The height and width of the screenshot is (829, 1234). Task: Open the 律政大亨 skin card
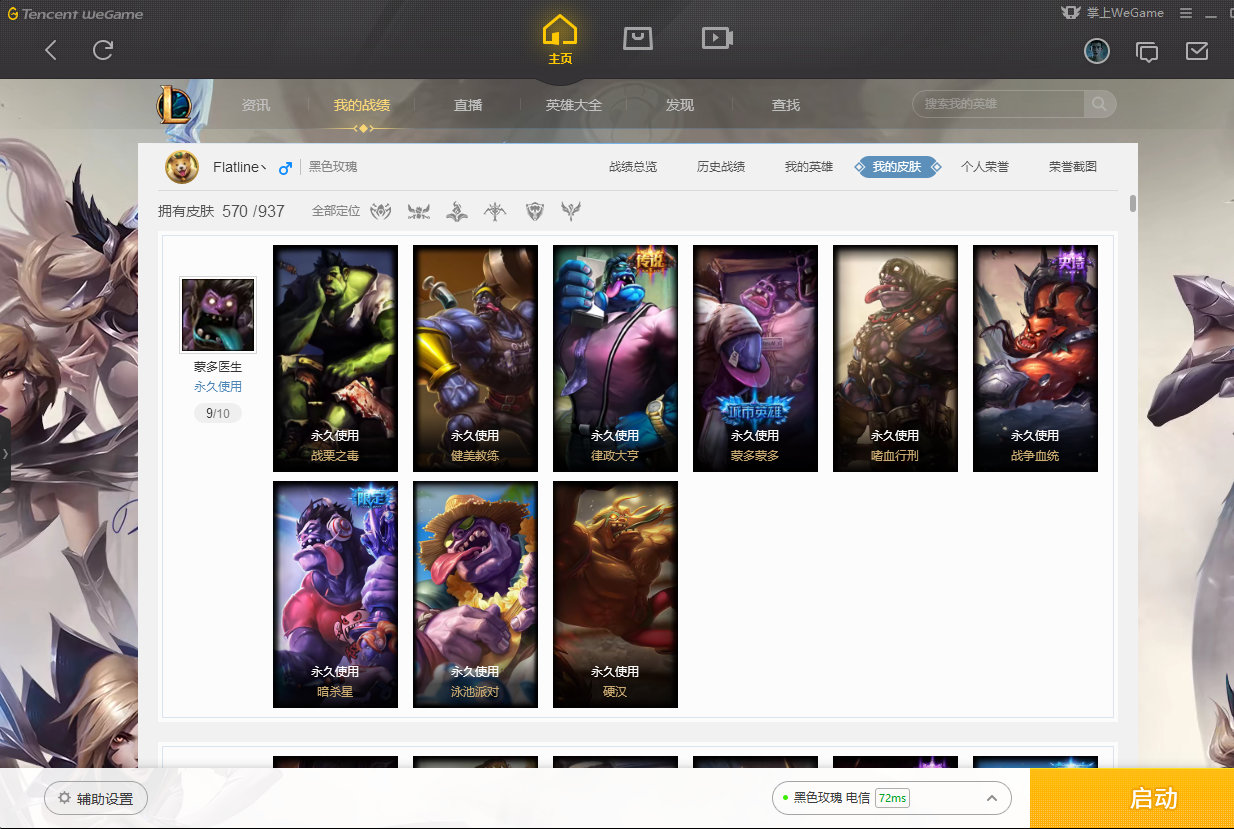click(615, 358)
